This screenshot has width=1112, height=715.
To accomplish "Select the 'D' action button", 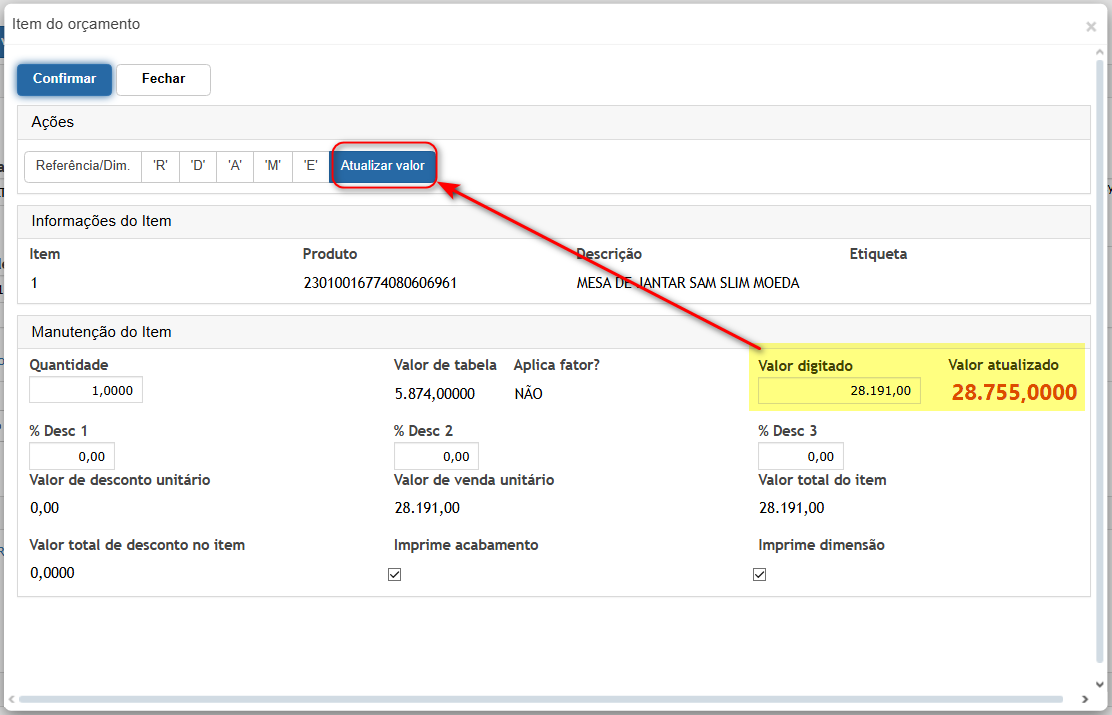I will pyautogui.click(x=198, y=166).
